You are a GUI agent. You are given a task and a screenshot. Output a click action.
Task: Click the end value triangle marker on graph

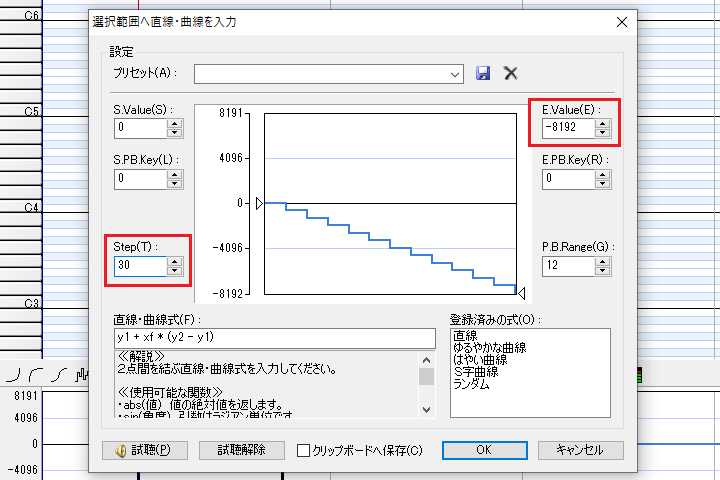coord(520,291)
